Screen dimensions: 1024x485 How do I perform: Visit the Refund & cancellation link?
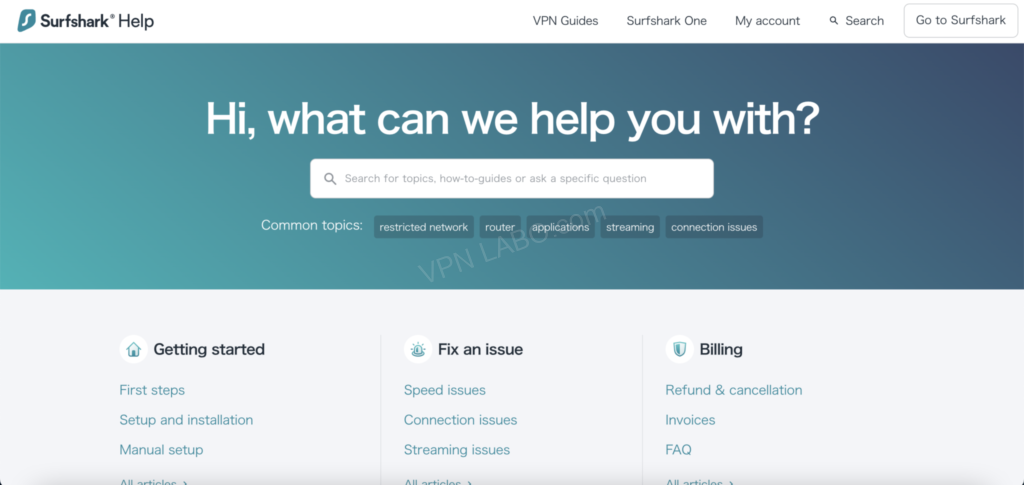click(x=733, y=390)
